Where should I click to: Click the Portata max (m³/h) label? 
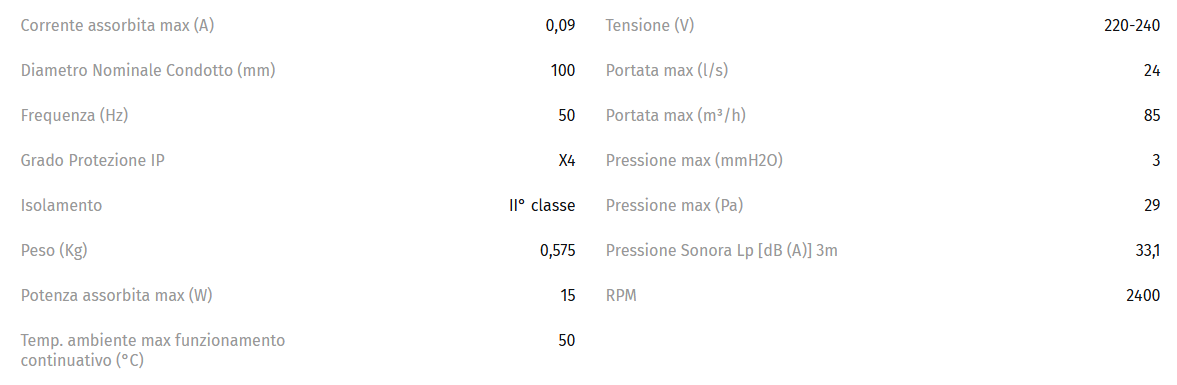[x=676, y=116]
